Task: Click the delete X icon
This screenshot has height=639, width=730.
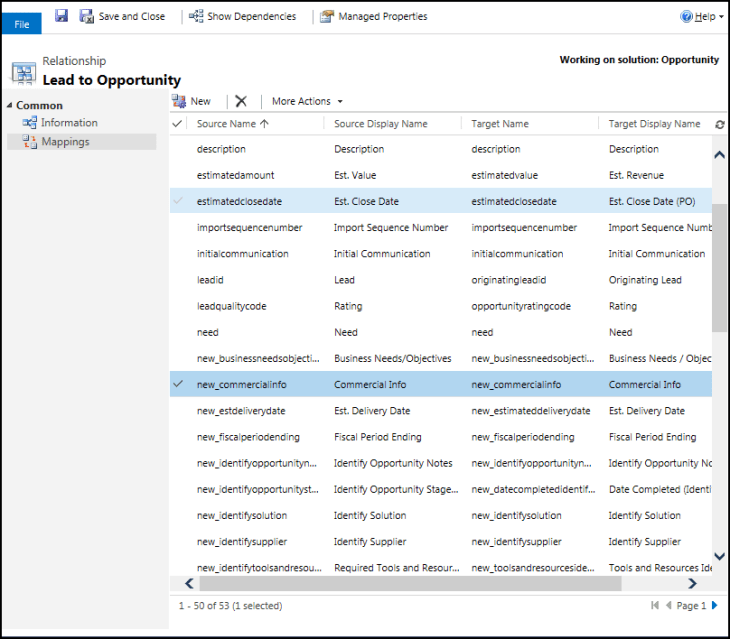Action: click(241, 101)
